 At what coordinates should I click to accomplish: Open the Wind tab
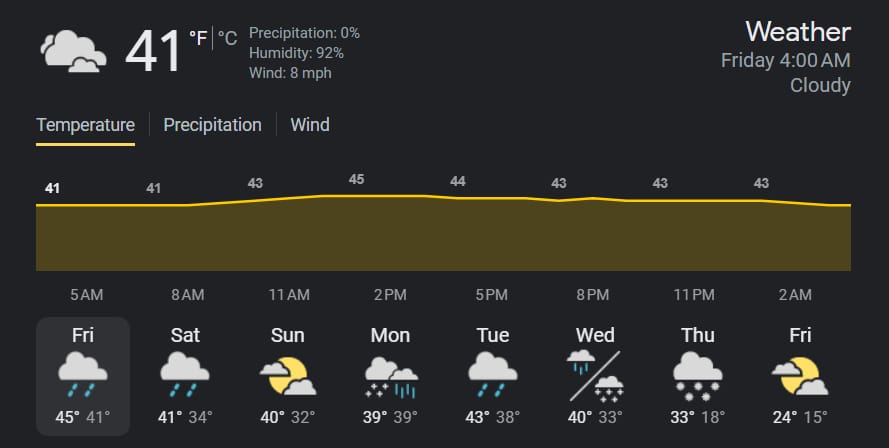[x=310, y=125]
